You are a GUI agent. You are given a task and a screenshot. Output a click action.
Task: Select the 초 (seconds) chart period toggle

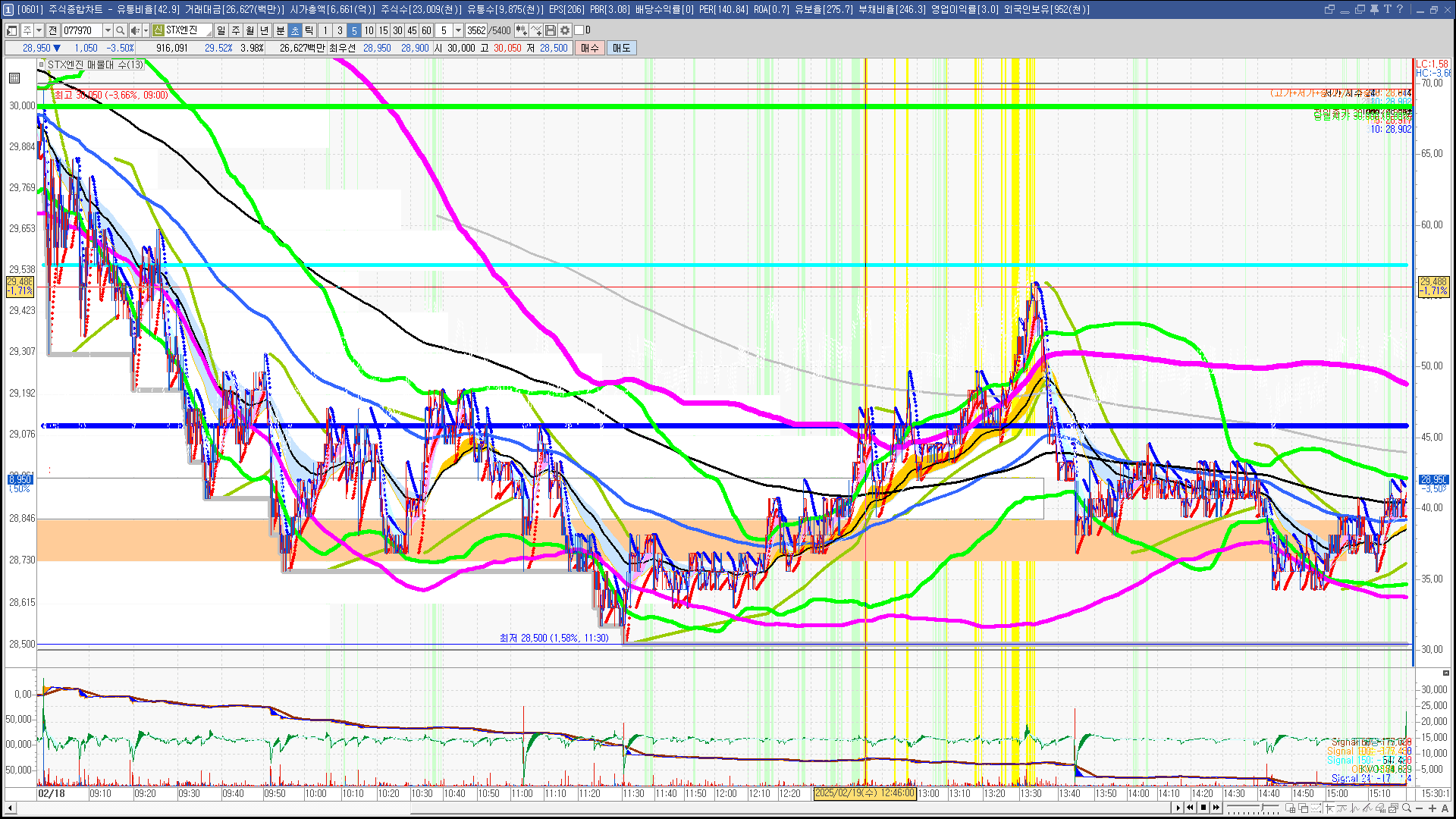click(294, 30)
